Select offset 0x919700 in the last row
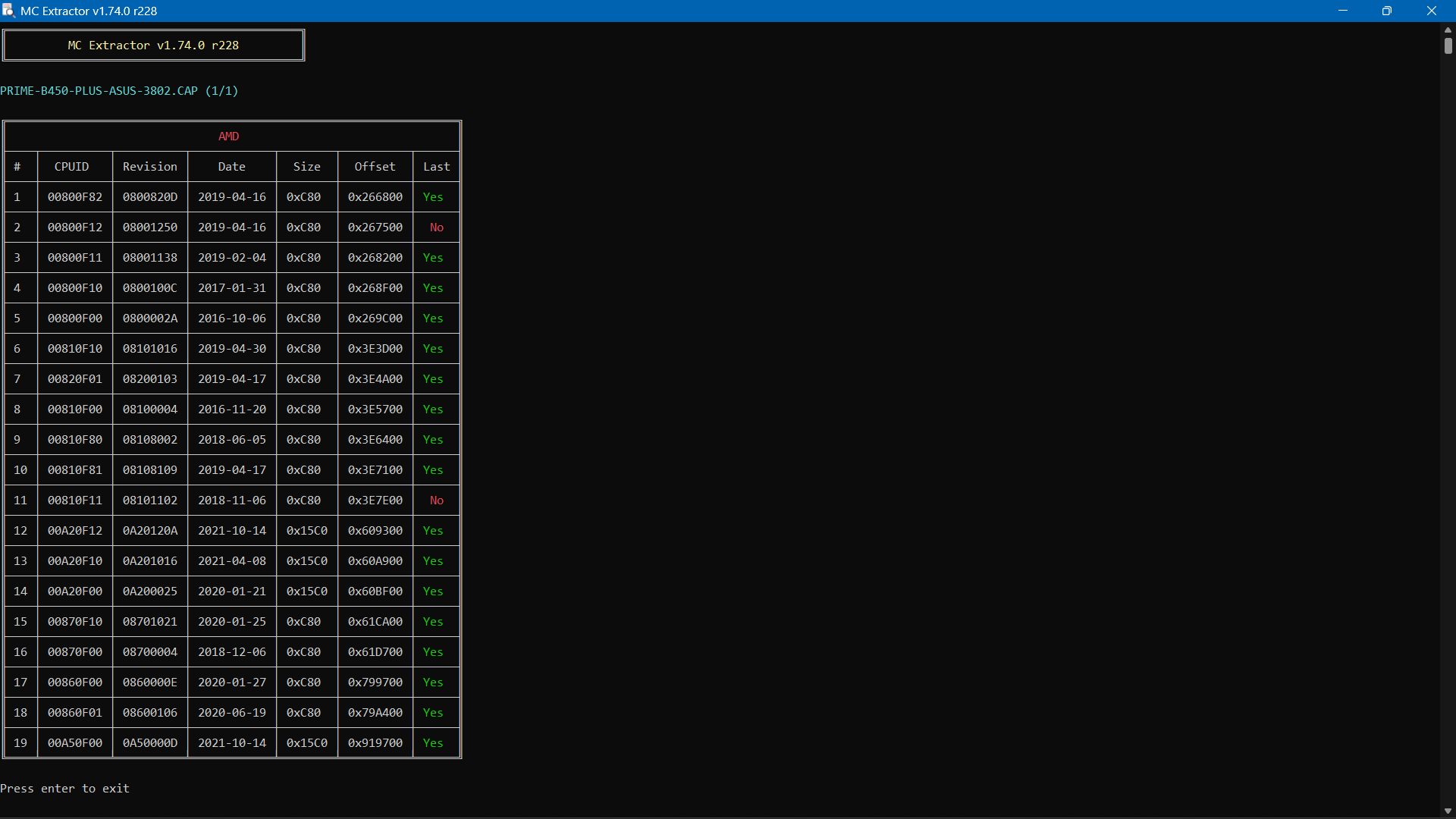Viewport: 1456px width, 819px height. [375, 742]
